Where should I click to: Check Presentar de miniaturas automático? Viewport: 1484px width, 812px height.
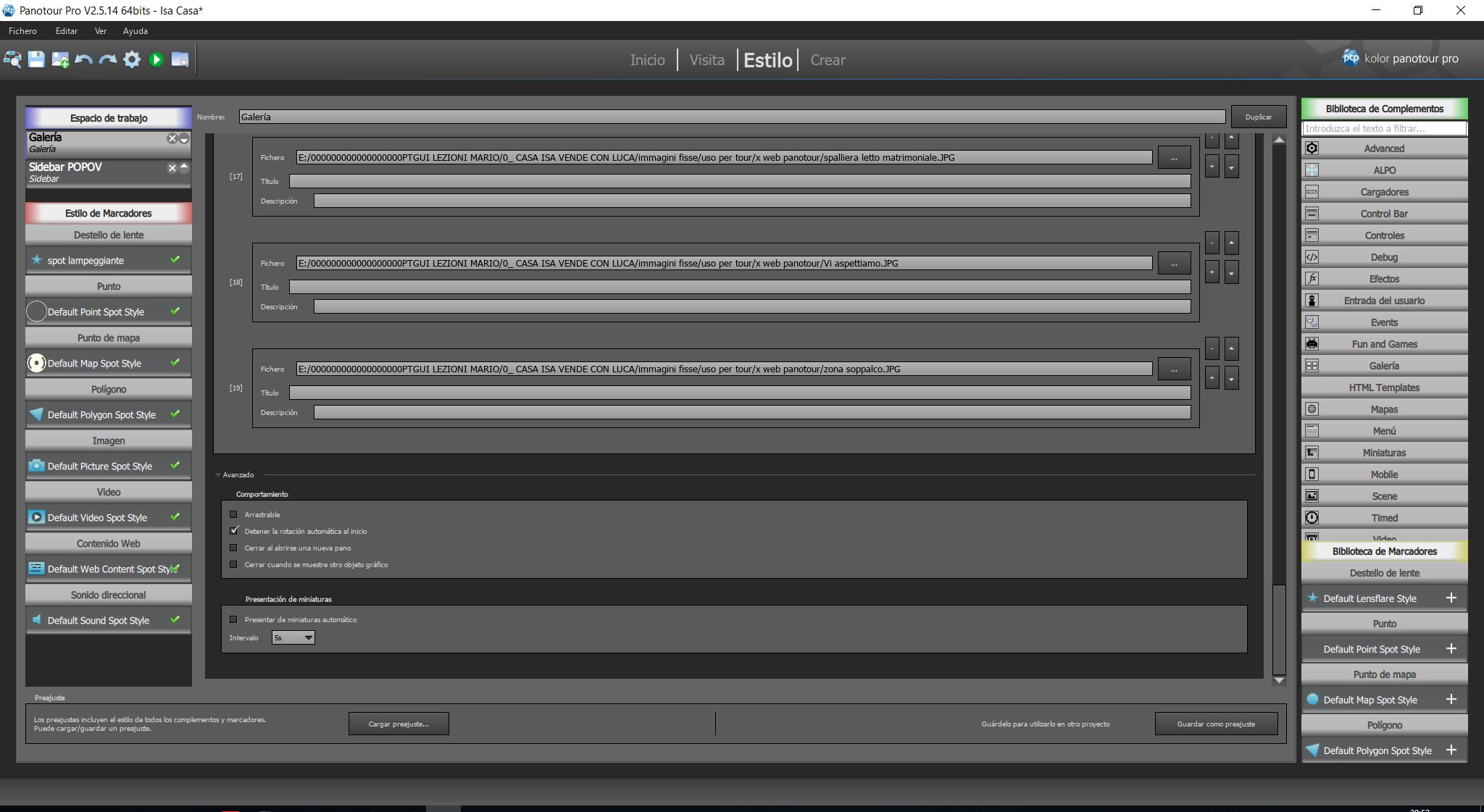[x=233, y=619]
